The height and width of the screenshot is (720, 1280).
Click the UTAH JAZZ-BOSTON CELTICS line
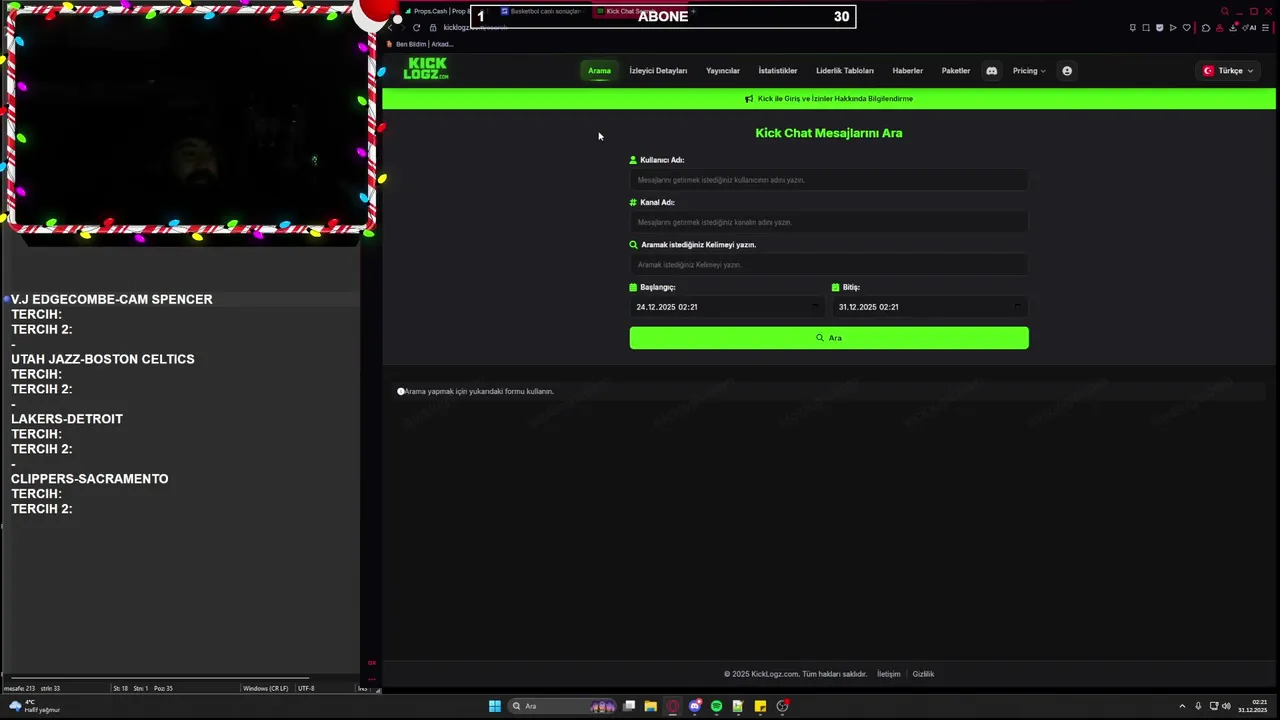tap(103, 359)
